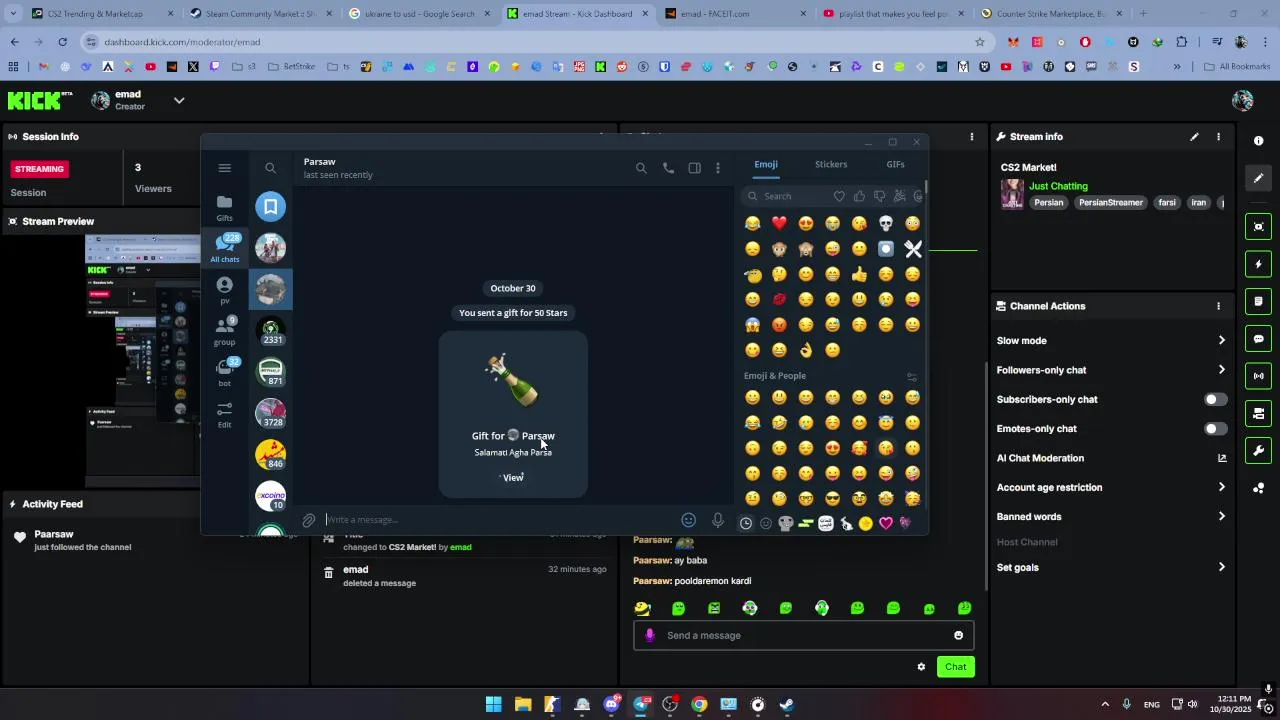This screenshot has width=1280, height=720.
Task: Insert the skull emoji
Action: [x=886, y=223]
